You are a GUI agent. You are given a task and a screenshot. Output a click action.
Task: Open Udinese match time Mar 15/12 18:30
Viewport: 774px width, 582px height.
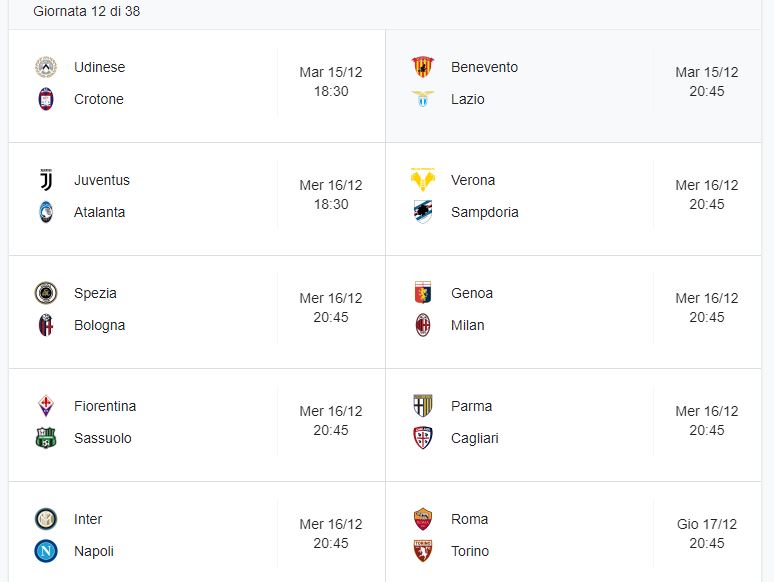click(x=331, y=81)
